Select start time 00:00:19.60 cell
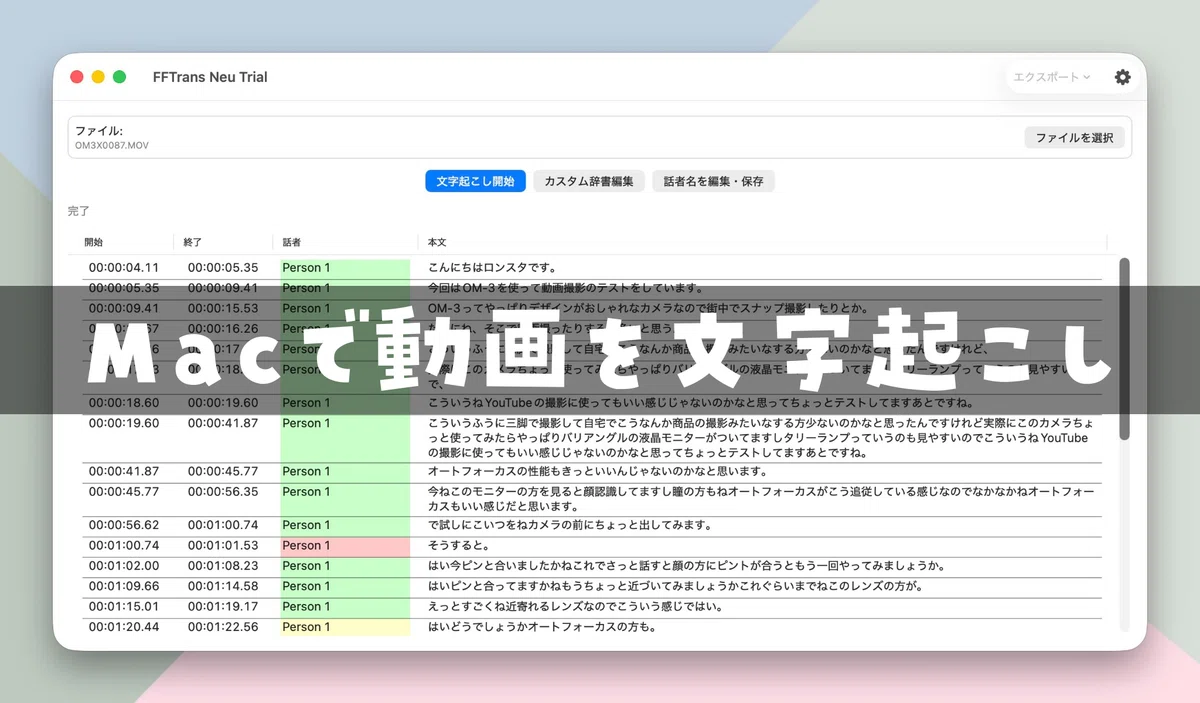This screenshot has width=1200, height=703. [124, 423]
